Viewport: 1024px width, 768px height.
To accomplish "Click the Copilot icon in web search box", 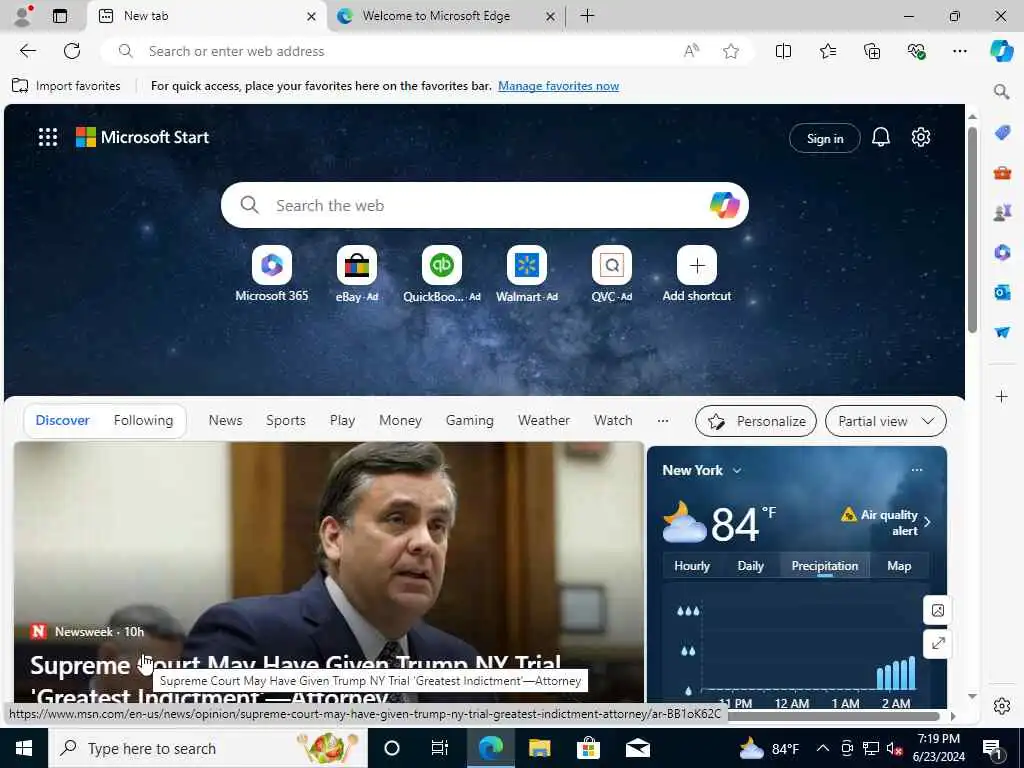I will [724, 205].
